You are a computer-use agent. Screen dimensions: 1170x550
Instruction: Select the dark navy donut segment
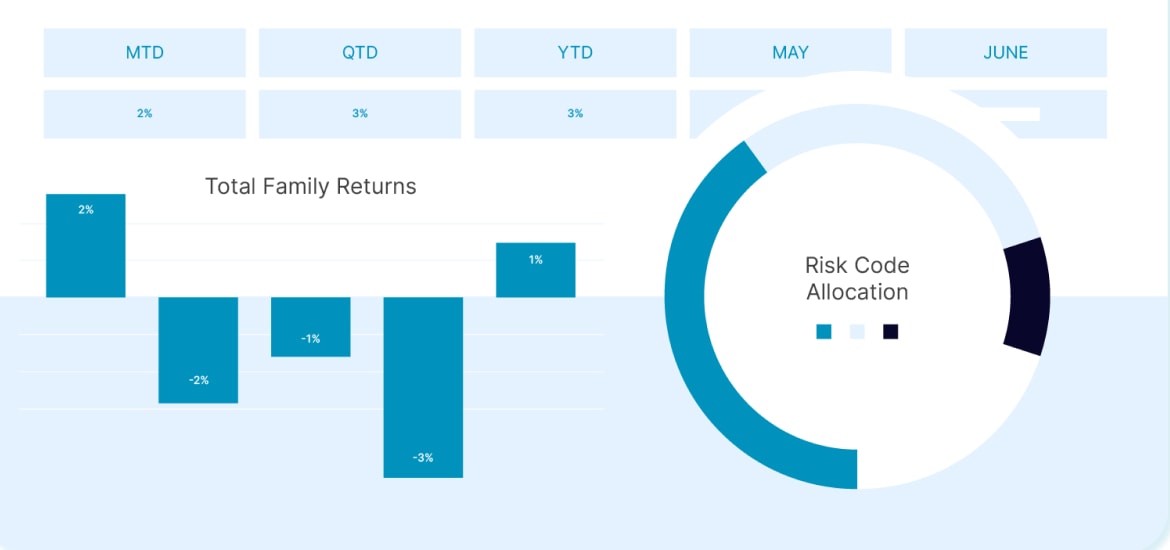coord(1028,297)
